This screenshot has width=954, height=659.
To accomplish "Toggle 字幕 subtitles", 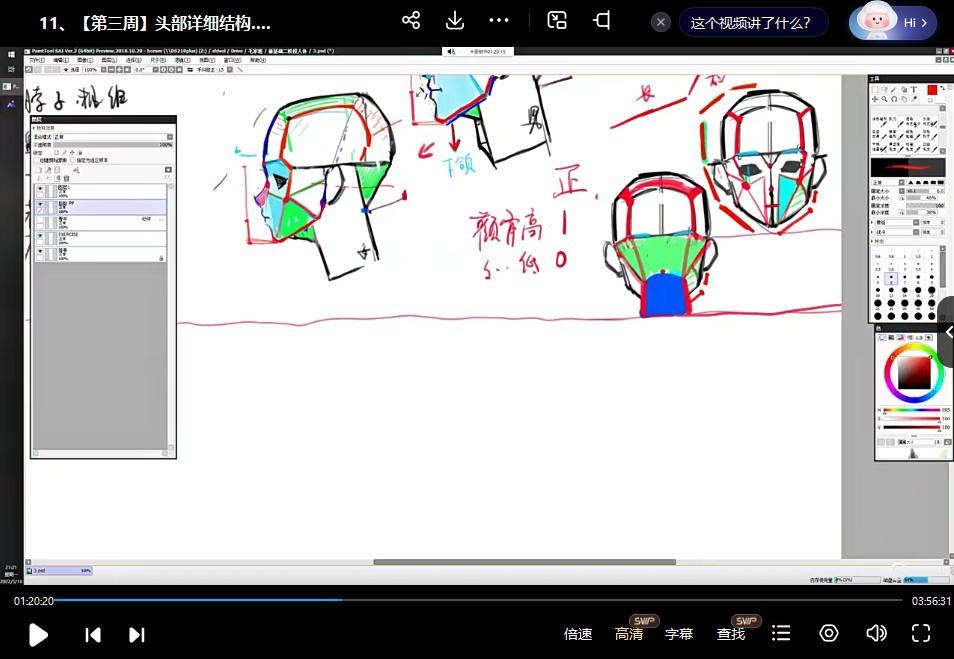I will [679, 634].
